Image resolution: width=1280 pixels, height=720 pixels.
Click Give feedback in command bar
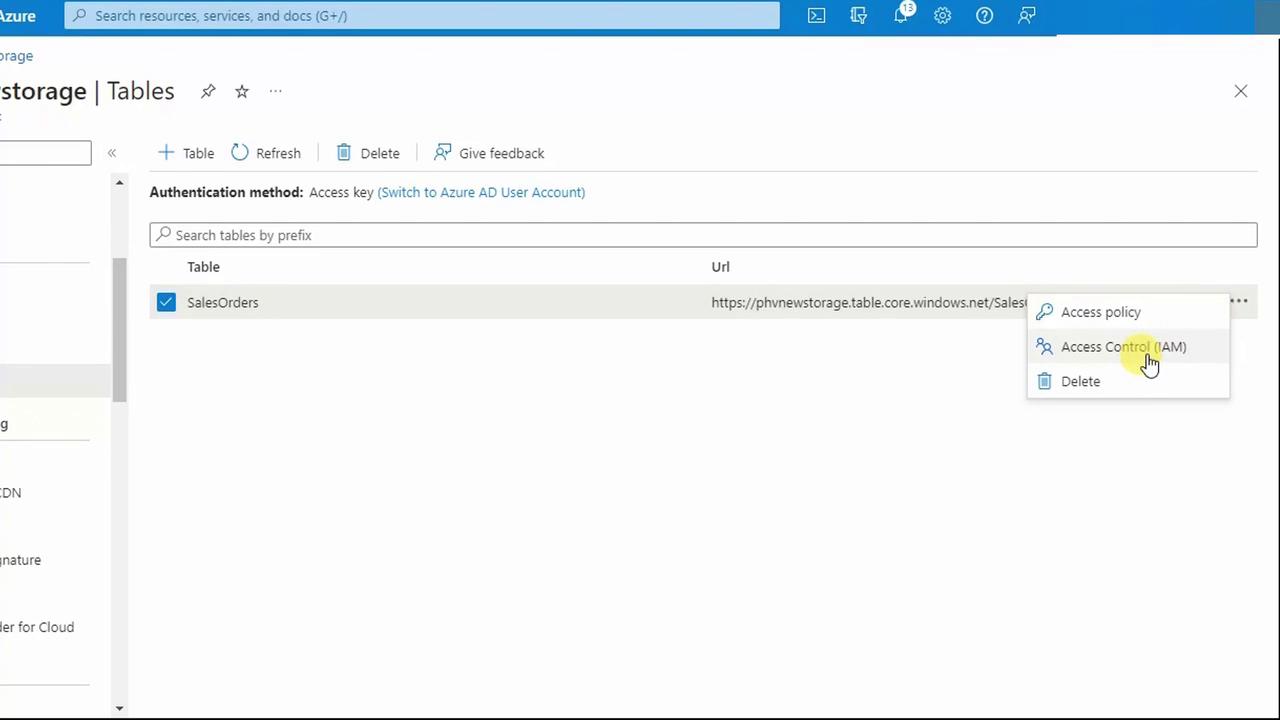click(489, 153)
